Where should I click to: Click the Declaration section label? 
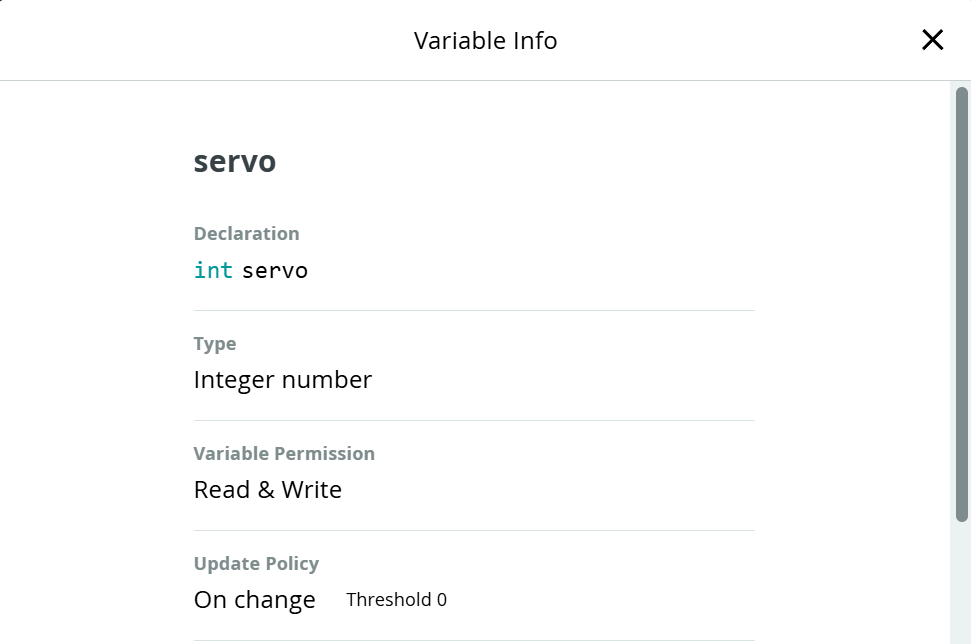point(246,233)
